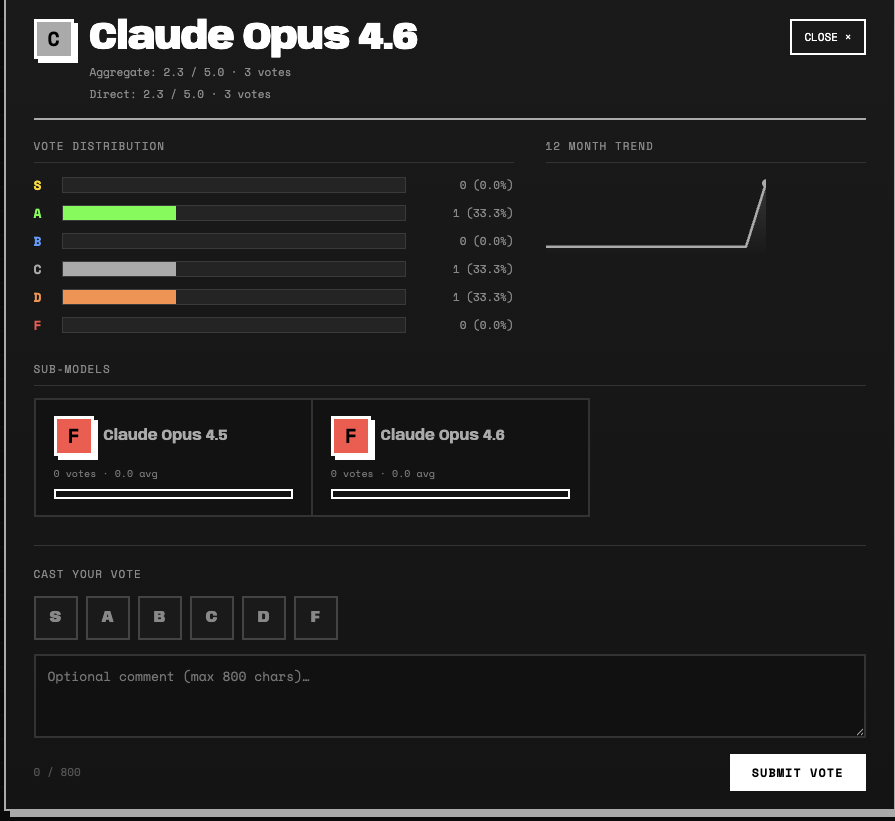895x821 pixels.
Task: Click the C grade badge beside title
Action: (54, 39)
